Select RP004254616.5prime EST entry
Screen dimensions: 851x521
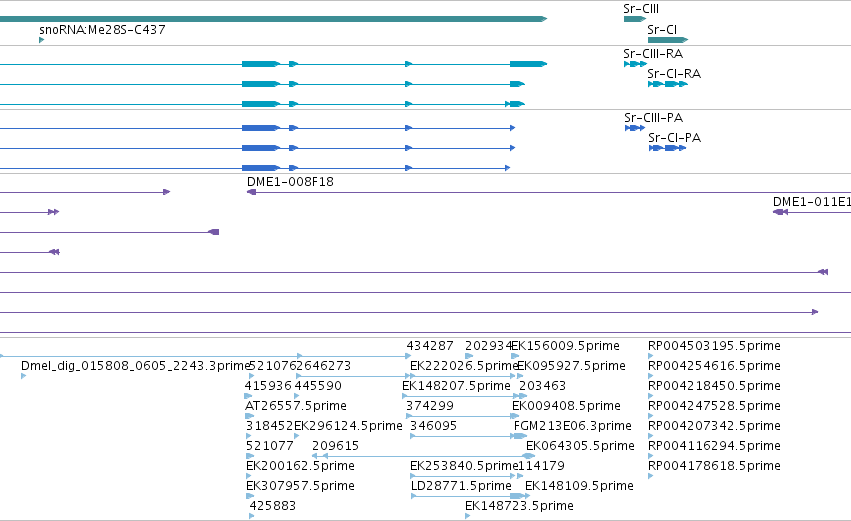(714, 366)
